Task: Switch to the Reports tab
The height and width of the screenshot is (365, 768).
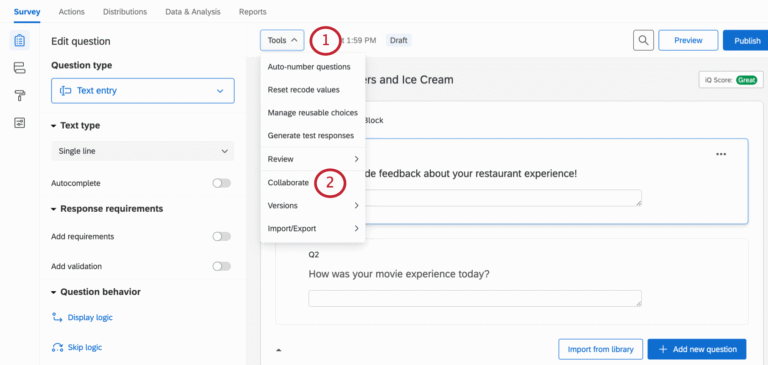Action: pos(253,12)
